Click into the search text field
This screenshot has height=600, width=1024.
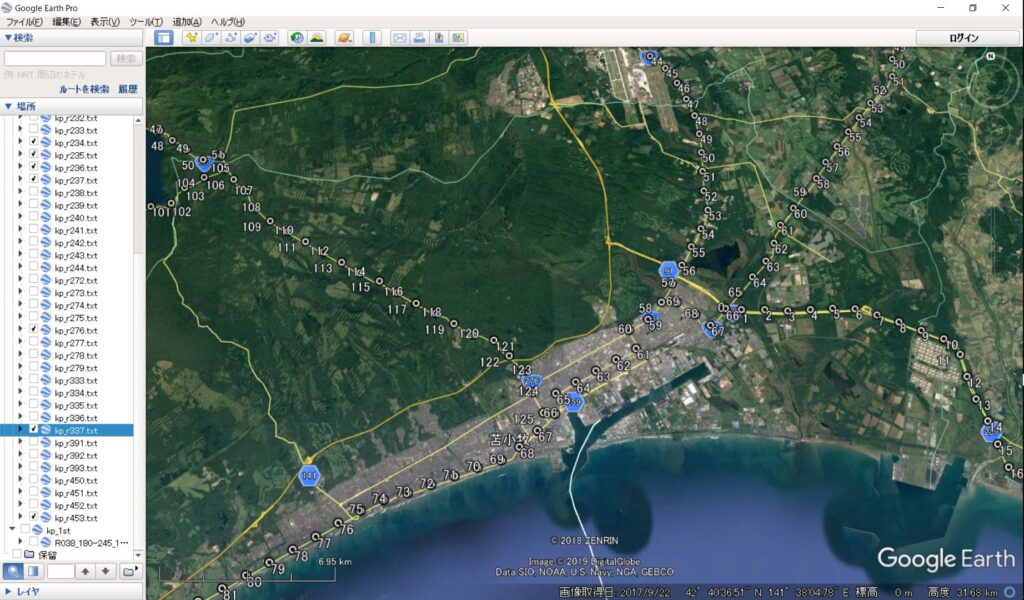click(55, 59)
